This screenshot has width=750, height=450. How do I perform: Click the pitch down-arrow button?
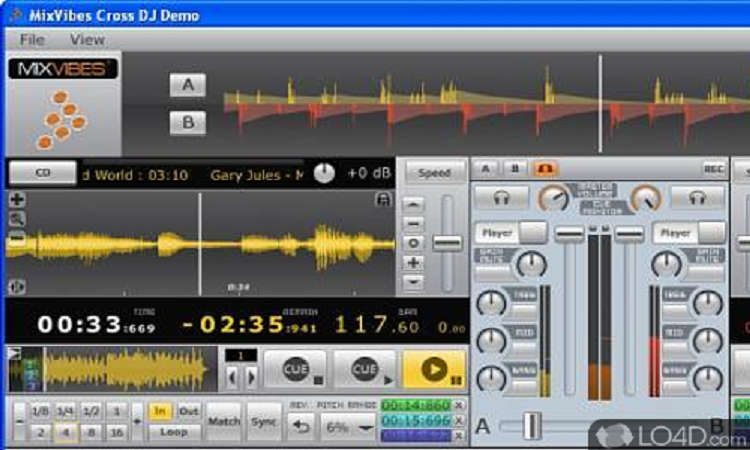point(413,282)
